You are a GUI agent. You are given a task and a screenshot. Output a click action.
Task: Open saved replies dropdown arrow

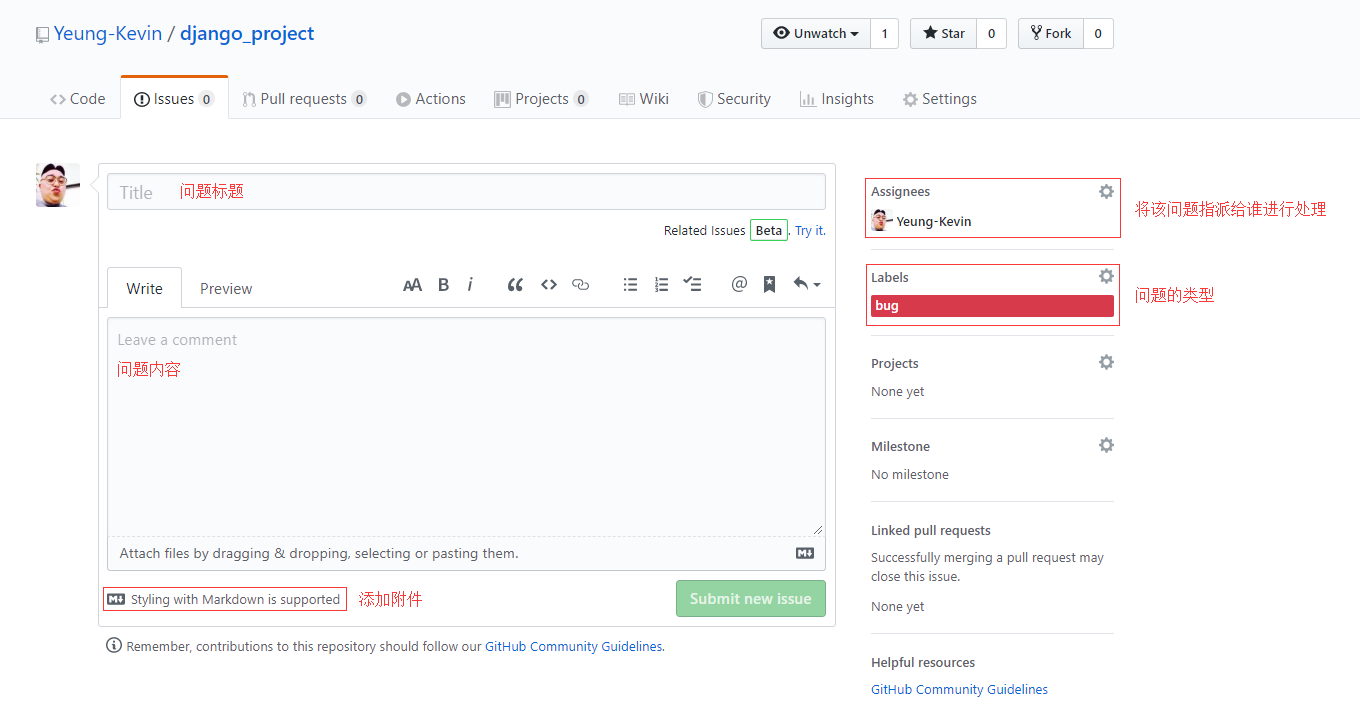coord(806,285)
